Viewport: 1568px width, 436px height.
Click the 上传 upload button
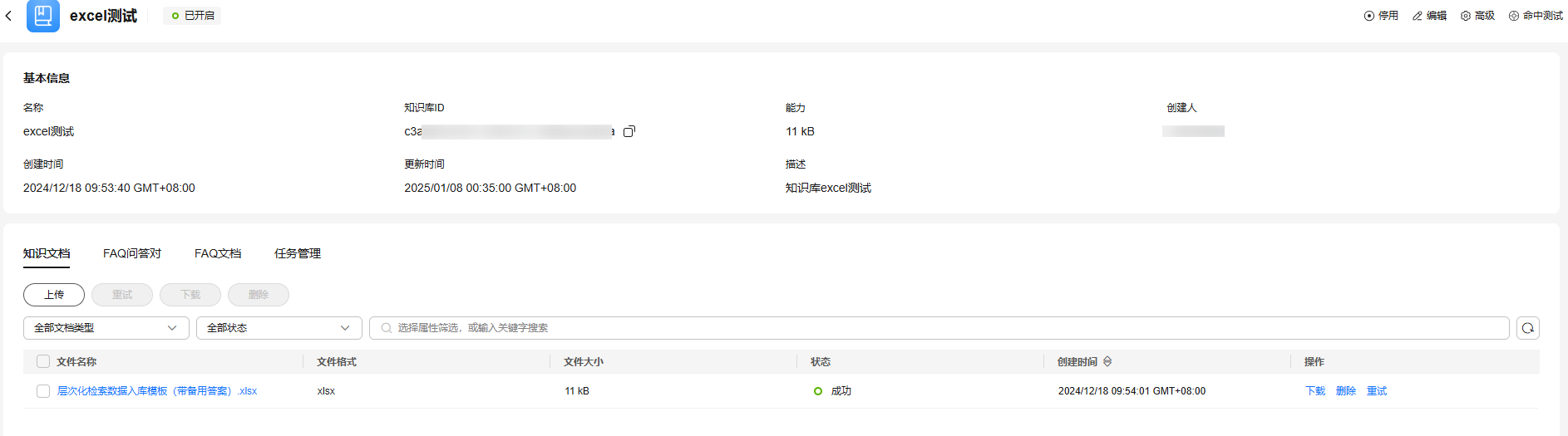click(x=54, y=295)
